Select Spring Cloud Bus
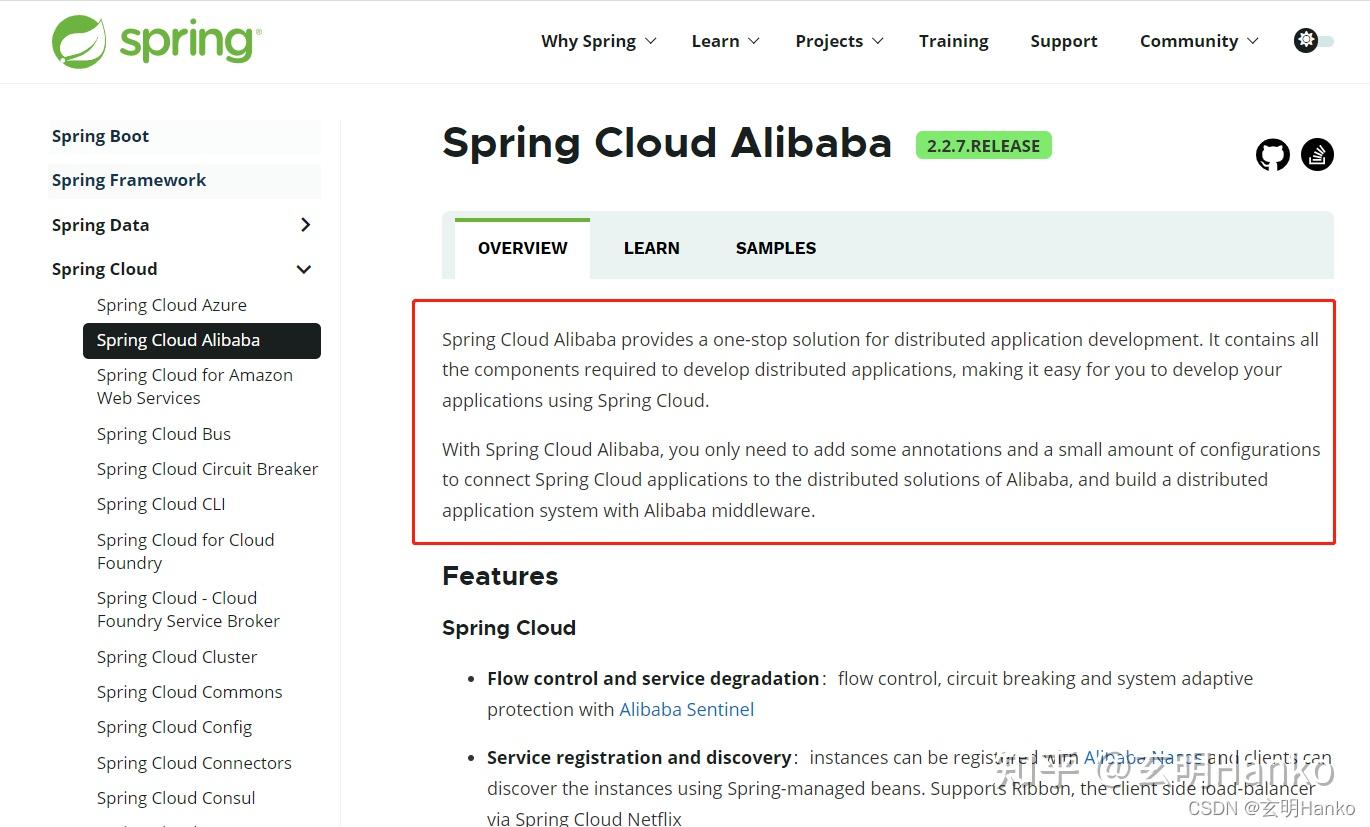 [x=164, y=434]
